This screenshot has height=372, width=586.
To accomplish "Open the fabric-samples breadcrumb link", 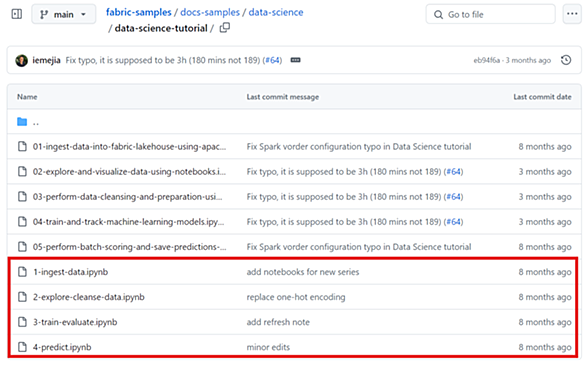I will coord(139,12).
